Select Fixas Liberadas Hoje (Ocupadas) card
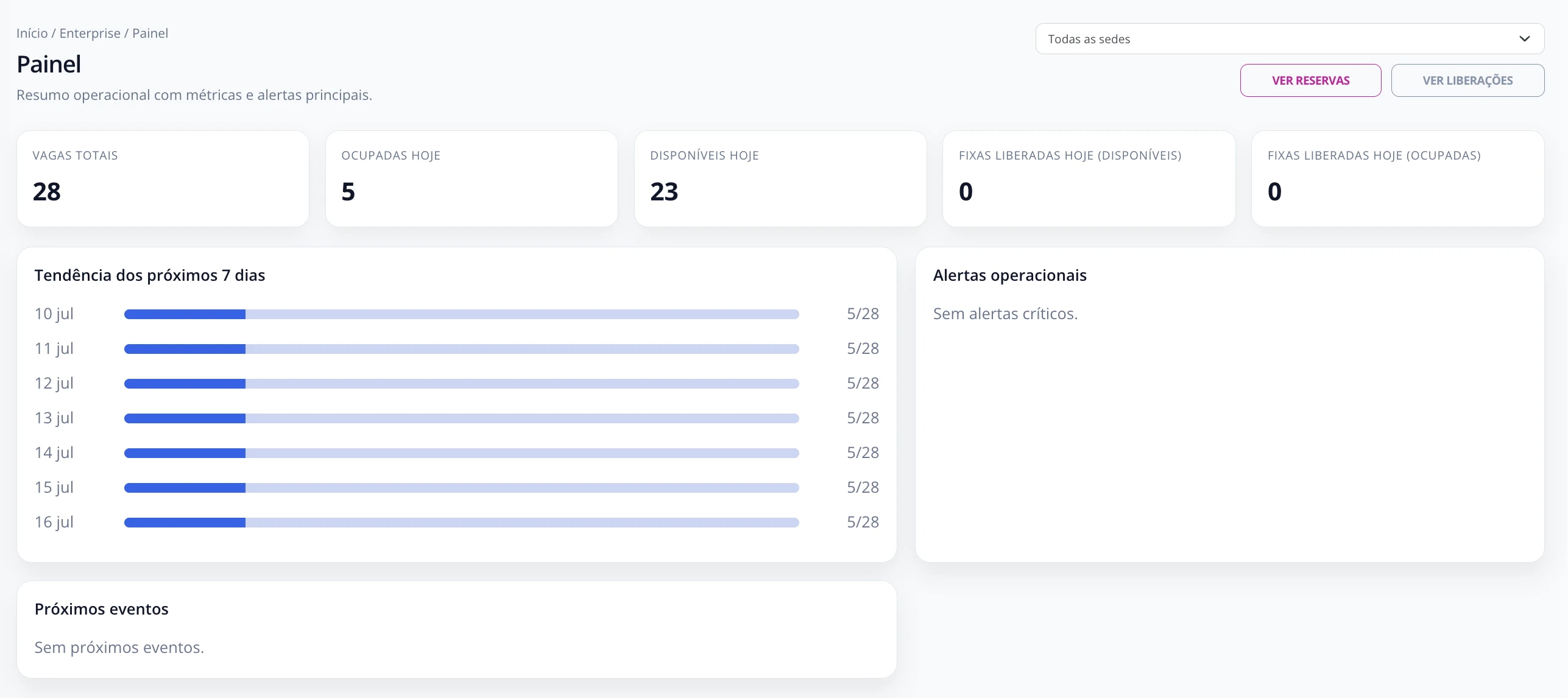1568x698 pixels. click(x=1397, y=178)
